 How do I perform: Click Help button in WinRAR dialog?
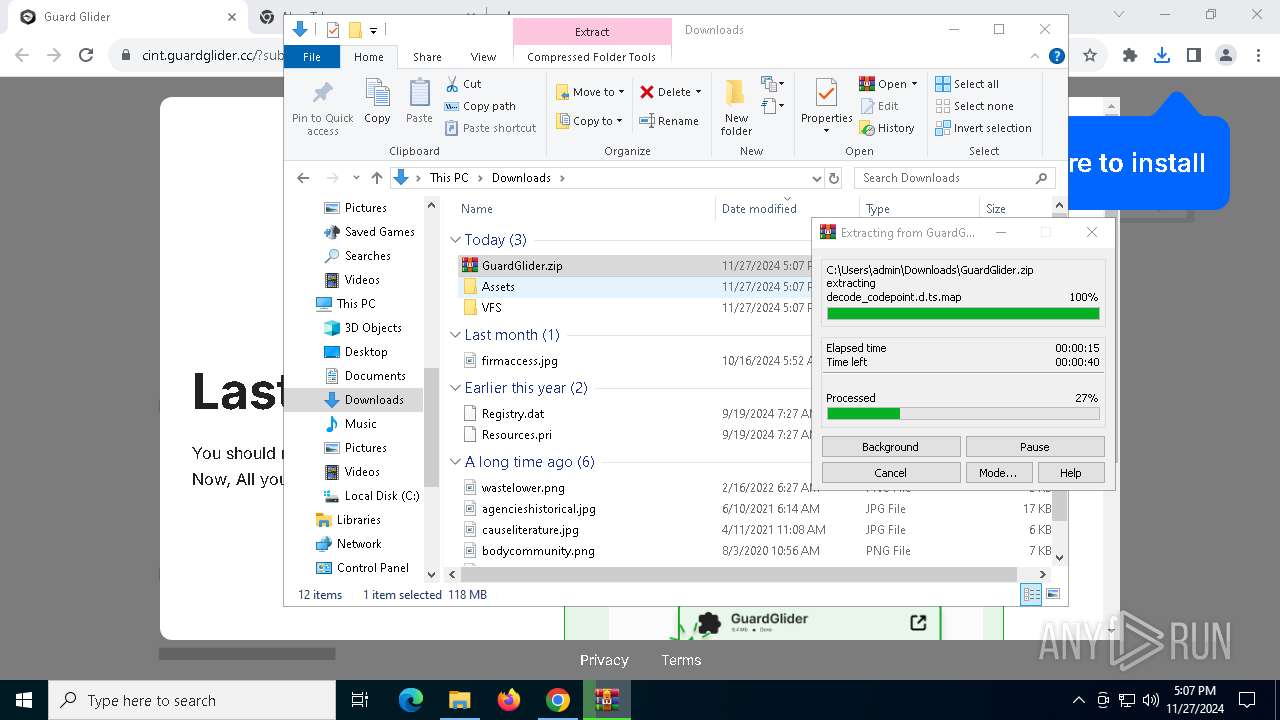[x=1070, y=473]
